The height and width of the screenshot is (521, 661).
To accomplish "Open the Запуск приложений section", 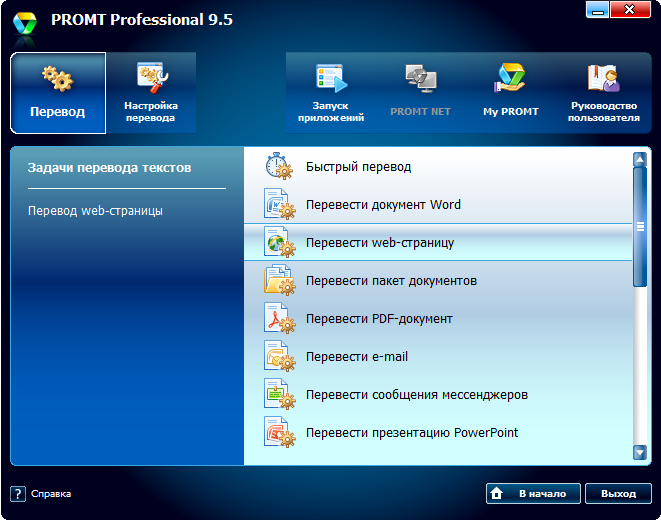I will coord(331,93).
